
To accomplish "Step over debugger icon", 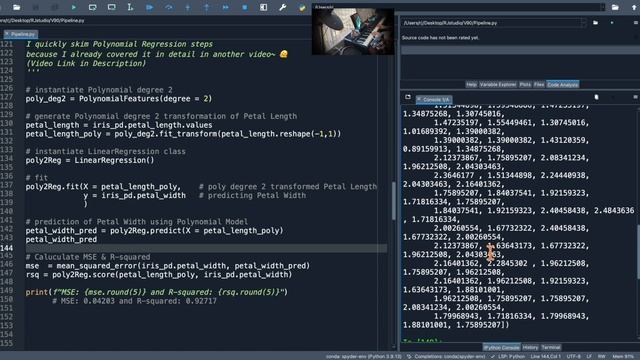I will [x=168, y=7].
